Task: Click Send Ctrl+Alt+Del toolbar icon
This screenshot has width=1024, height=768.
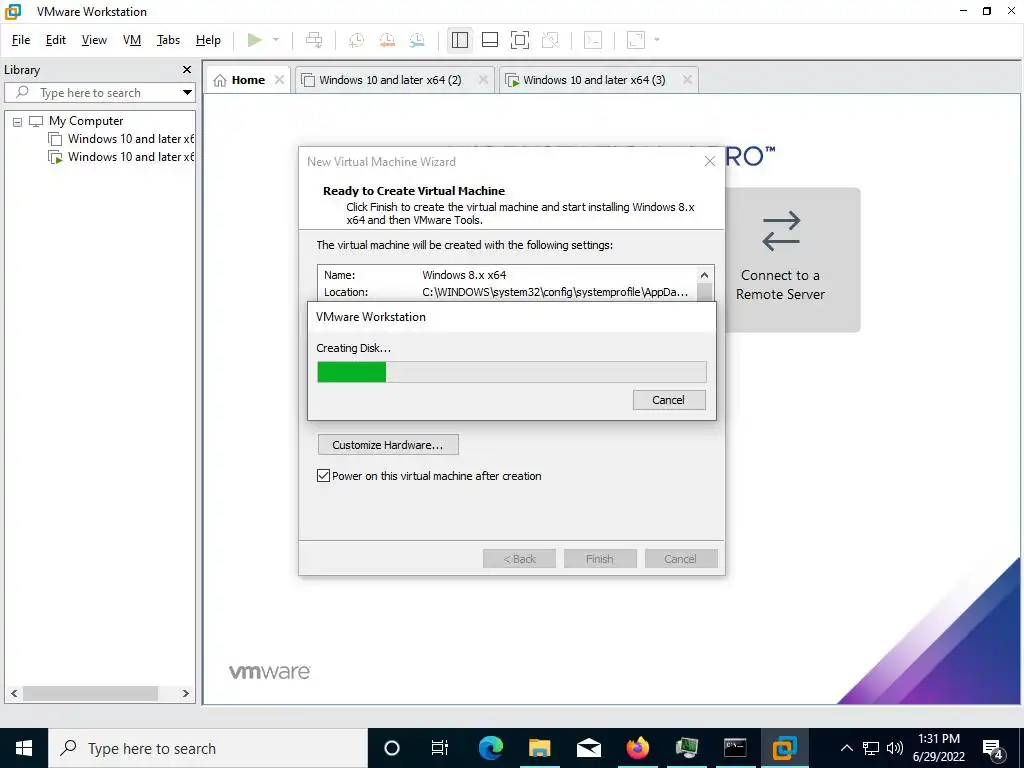Action: pos(314,40)
